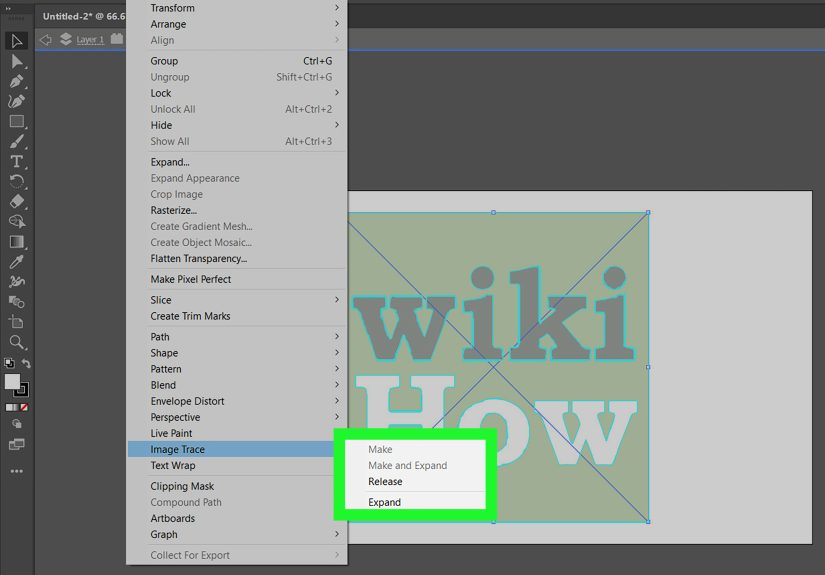
Task: Click the Ungroup menu entry
Action: 237,77
